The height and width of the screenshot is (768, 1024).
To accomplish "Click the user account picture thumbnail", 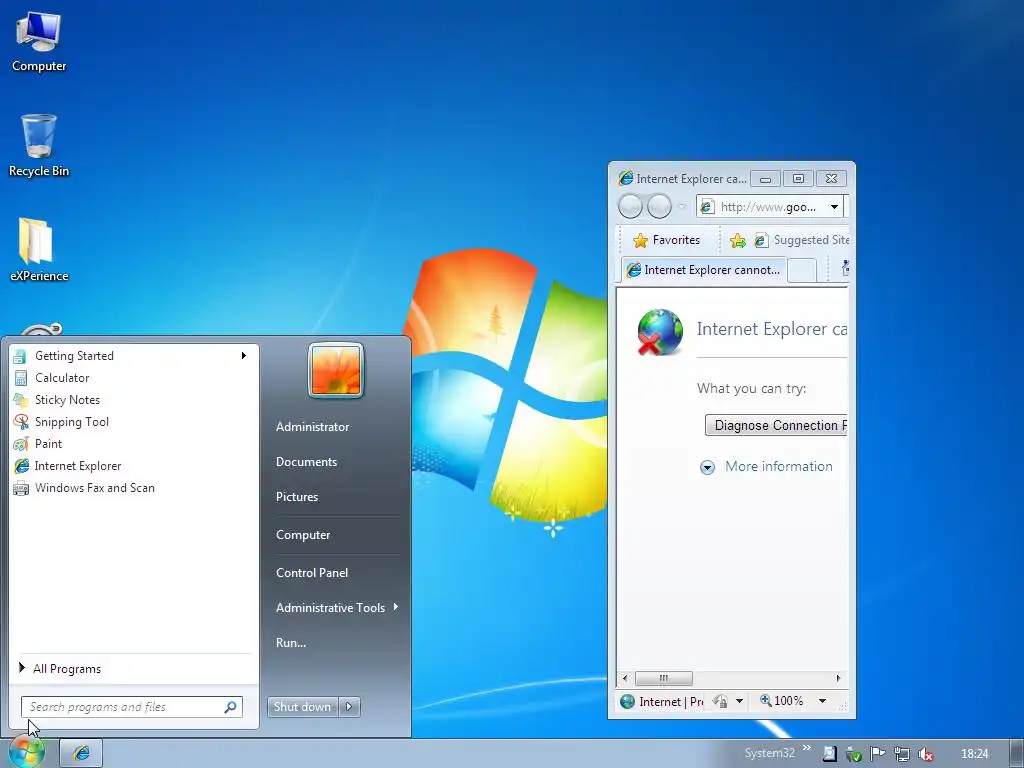I will click(336, 370).
